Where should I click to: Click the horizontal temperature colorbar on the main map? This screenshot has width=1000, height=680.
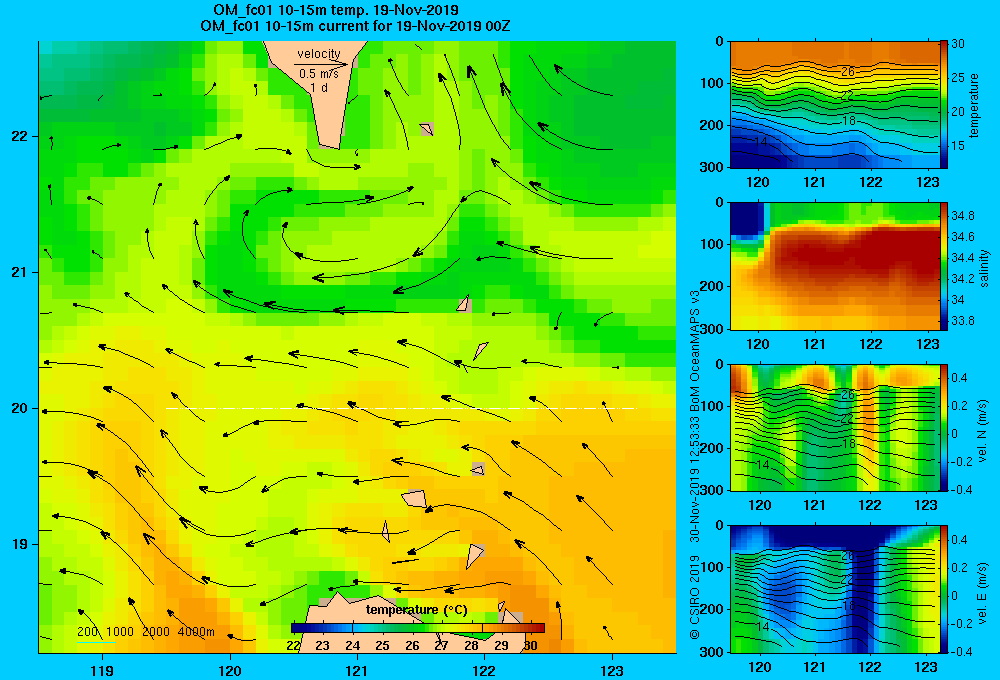click(418, 628)
